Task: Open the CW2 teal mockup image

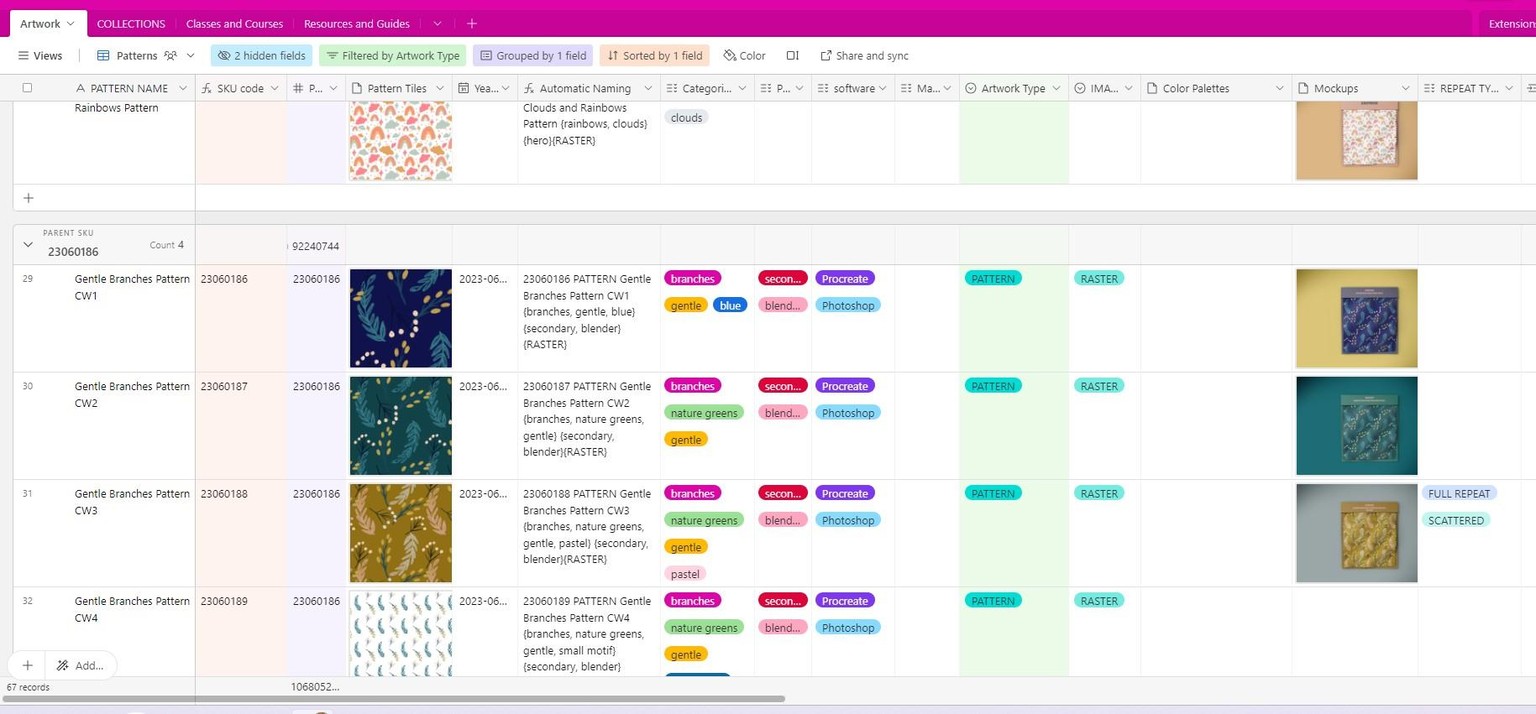Action: click(x=1356, y=425)
